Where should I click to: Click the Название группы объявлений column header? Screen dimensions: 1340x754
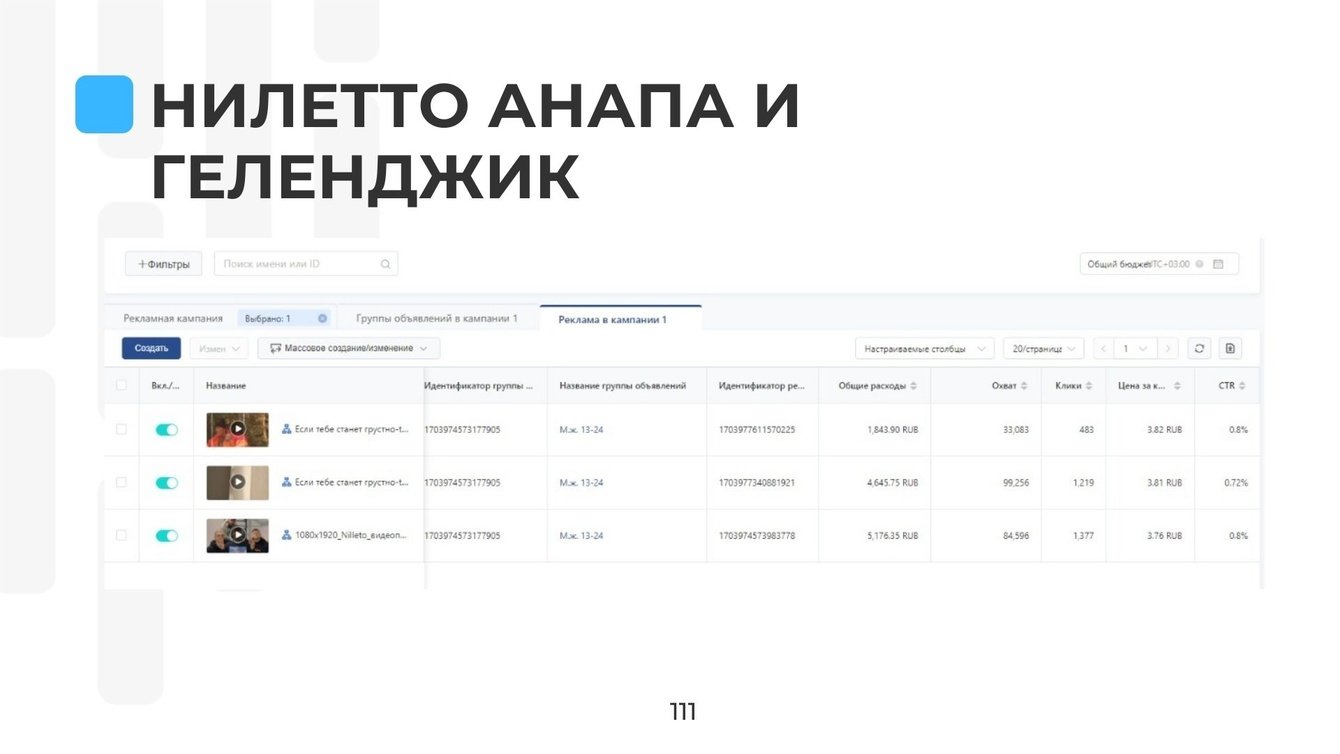[x=623, y=386]
